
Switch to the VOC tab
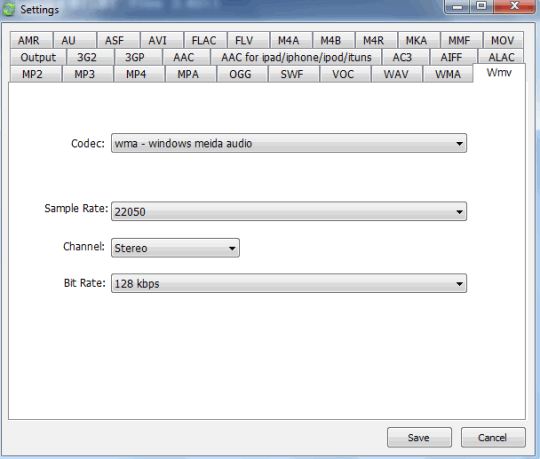[x=345, y=74]
